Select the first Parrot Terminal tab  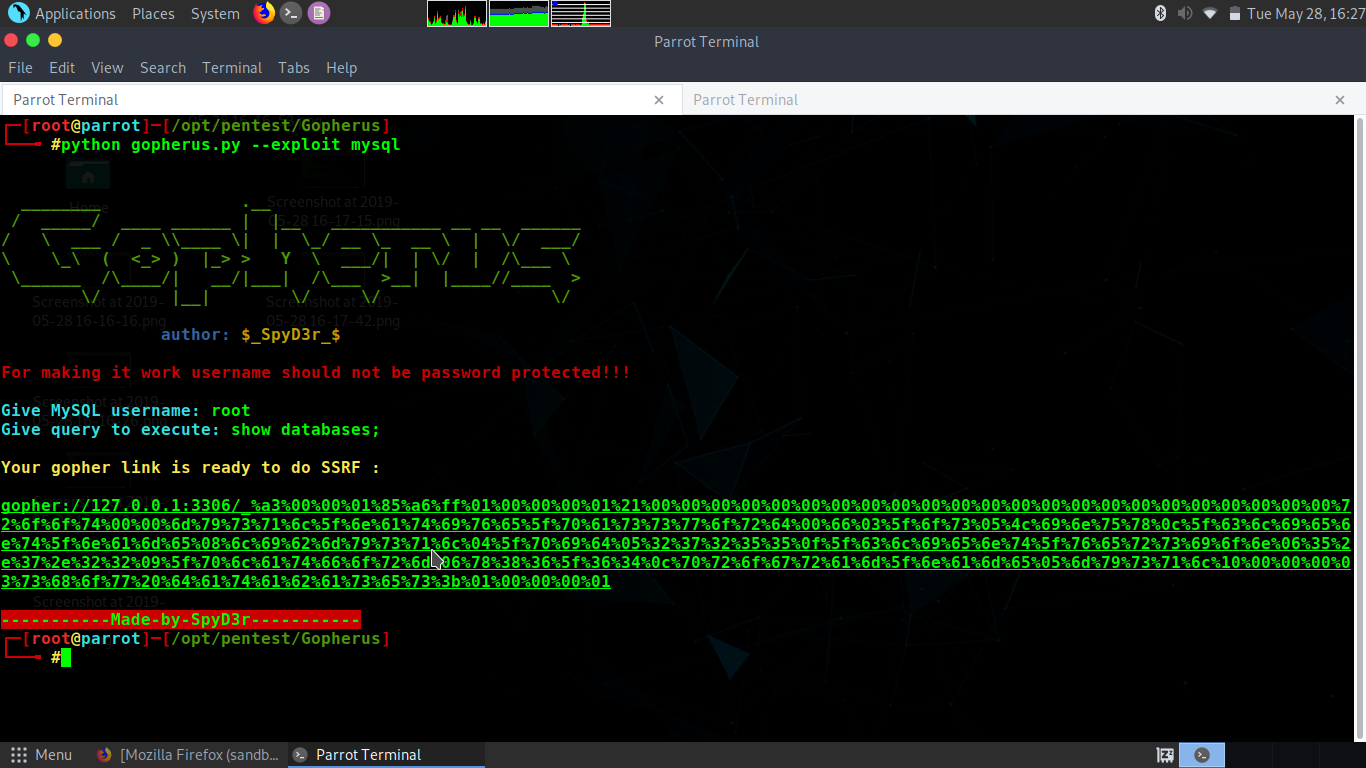click(341, 100)
